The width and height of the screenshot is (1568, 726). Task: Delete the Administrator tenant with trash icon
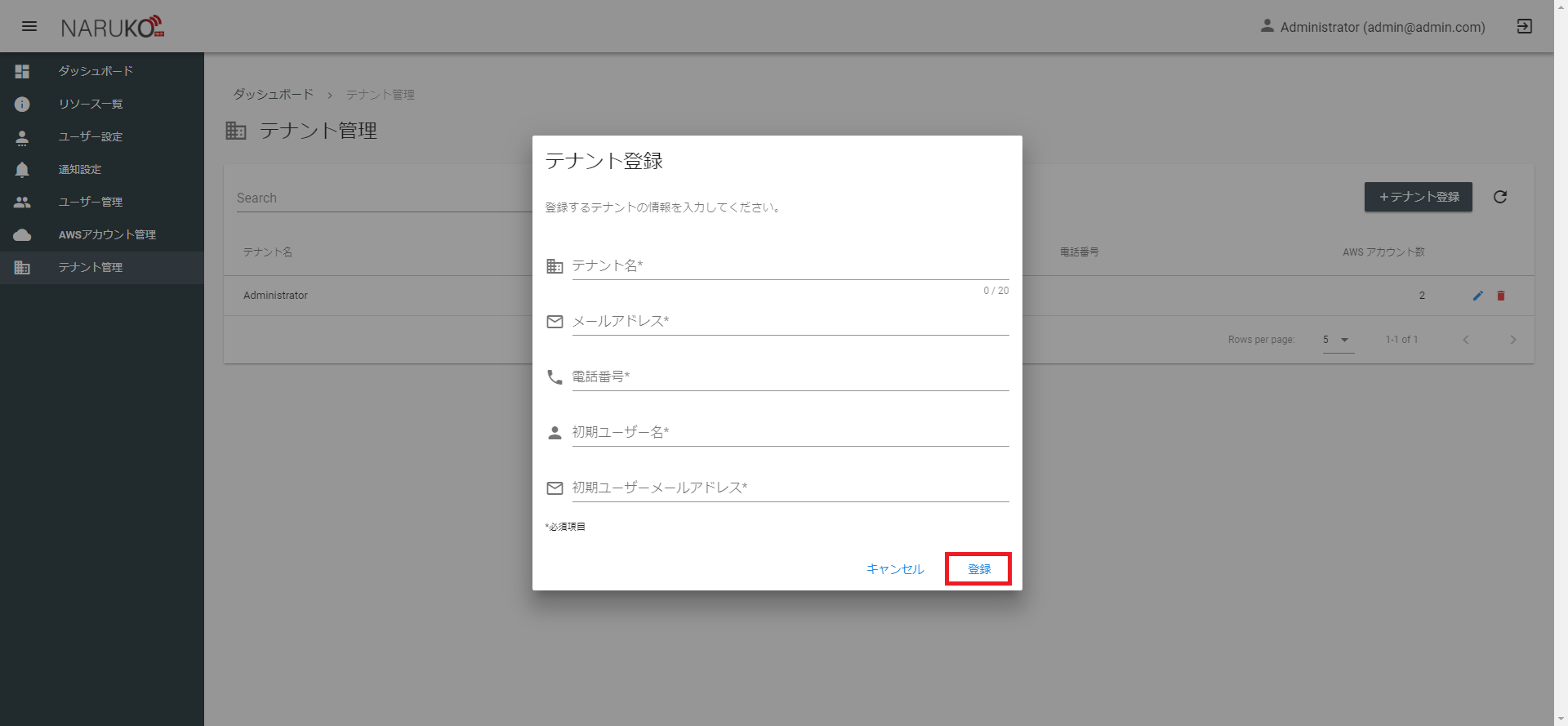point(1501,296)
